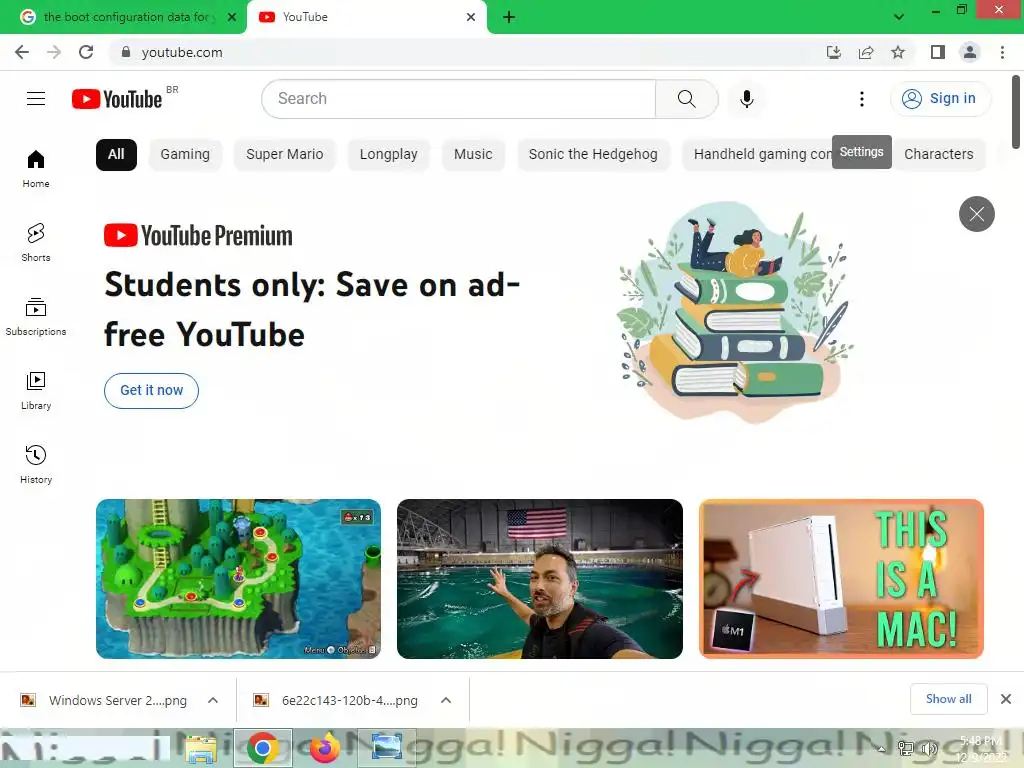Click the install app icon in address bar

coord(833,52)
